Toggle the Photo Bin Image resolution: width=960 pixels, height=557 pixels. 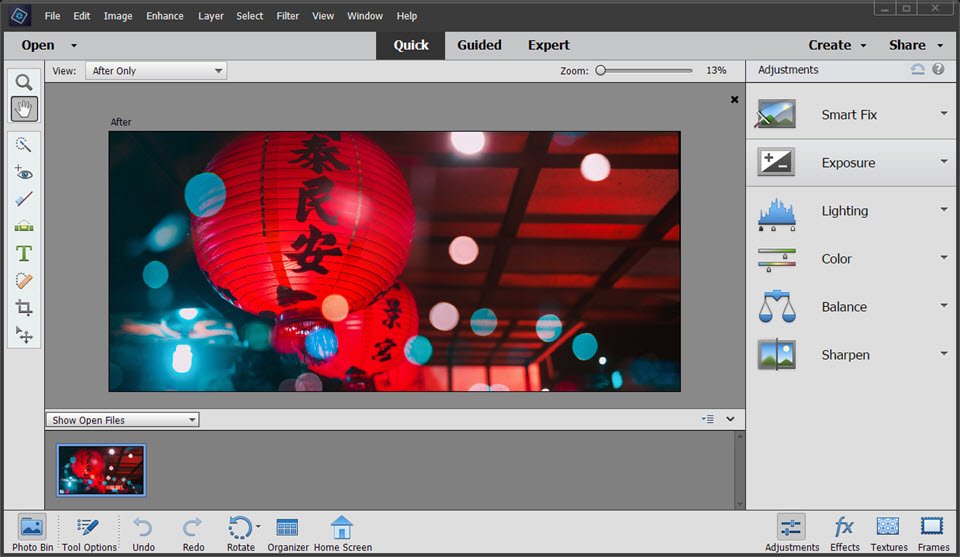pyautogui.click(x=32, y=533)
